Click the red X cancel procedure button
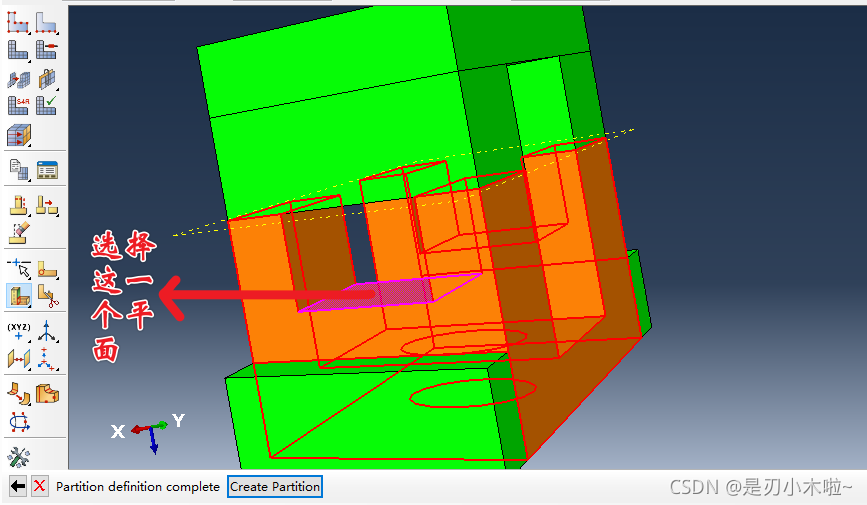 tap(40, 487)
